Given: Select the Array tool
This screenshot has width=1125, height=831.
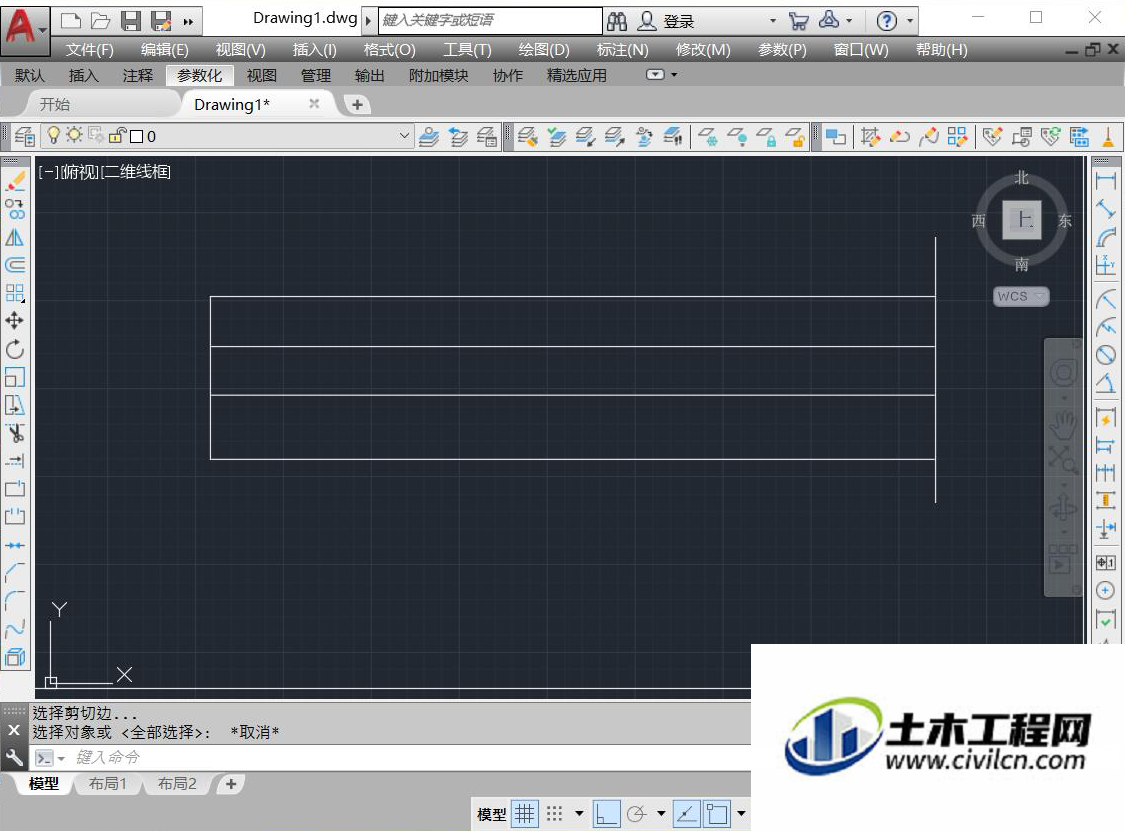Looking at the screenshot, I should pos(15,293).
